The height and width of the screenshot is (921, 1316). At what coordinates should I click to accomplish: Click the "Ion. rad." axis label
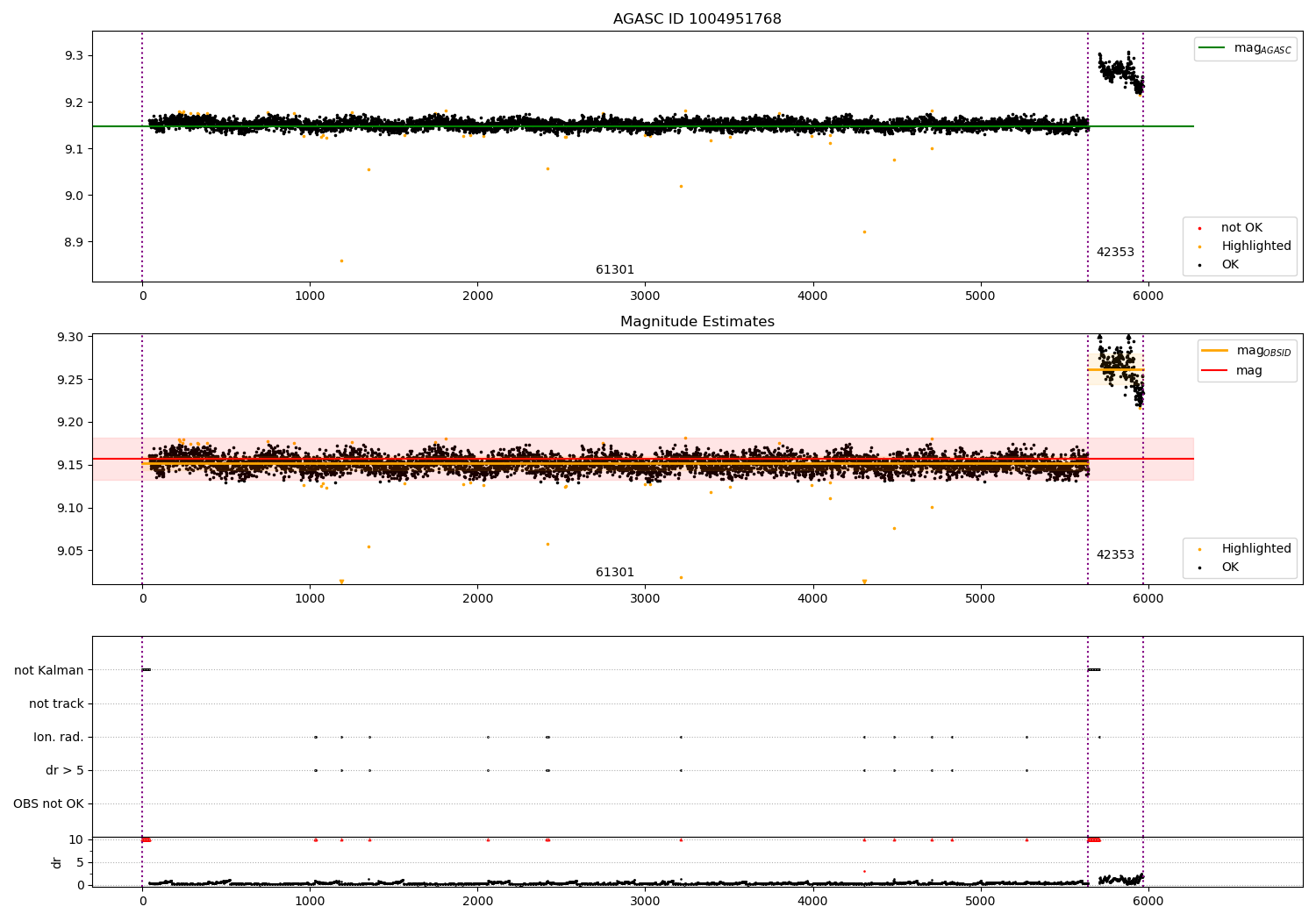point(59,738)
